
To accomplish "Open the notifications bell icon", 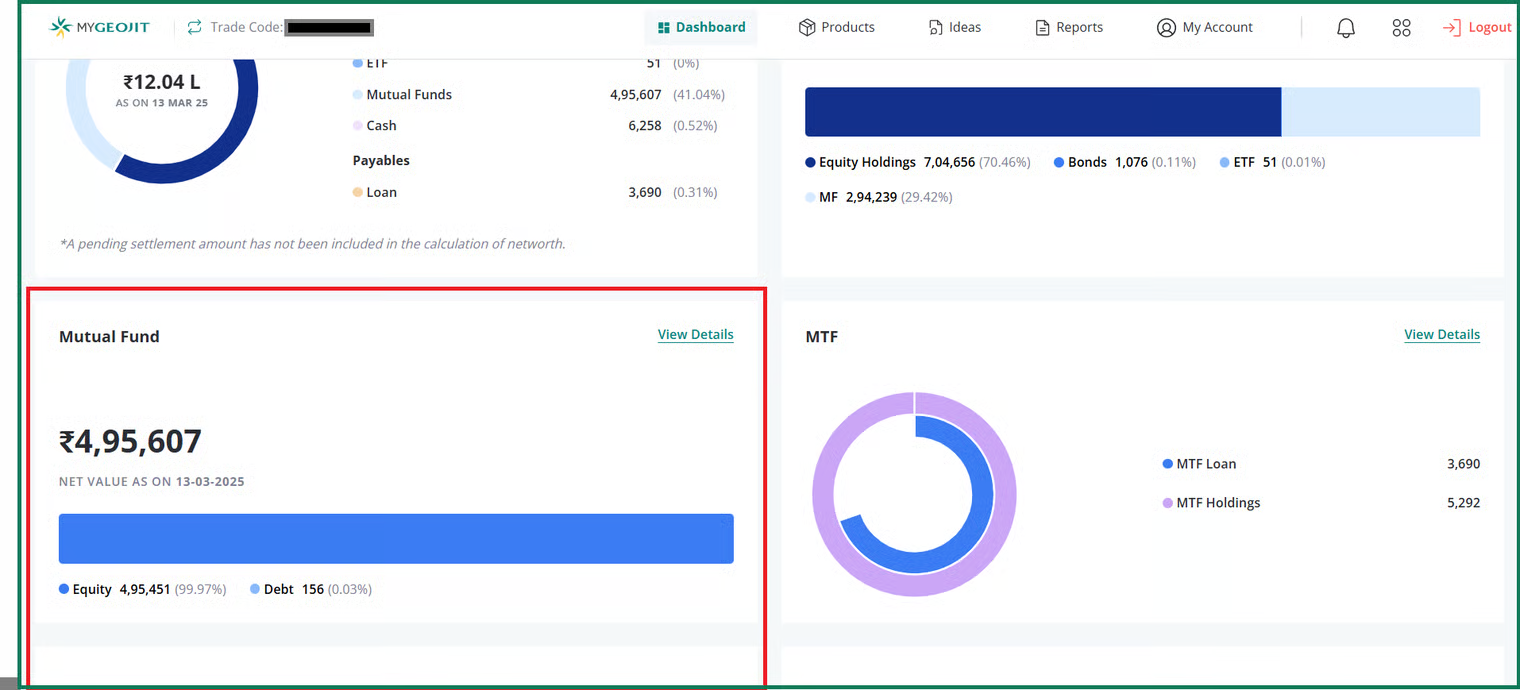I will [1345, 28].
